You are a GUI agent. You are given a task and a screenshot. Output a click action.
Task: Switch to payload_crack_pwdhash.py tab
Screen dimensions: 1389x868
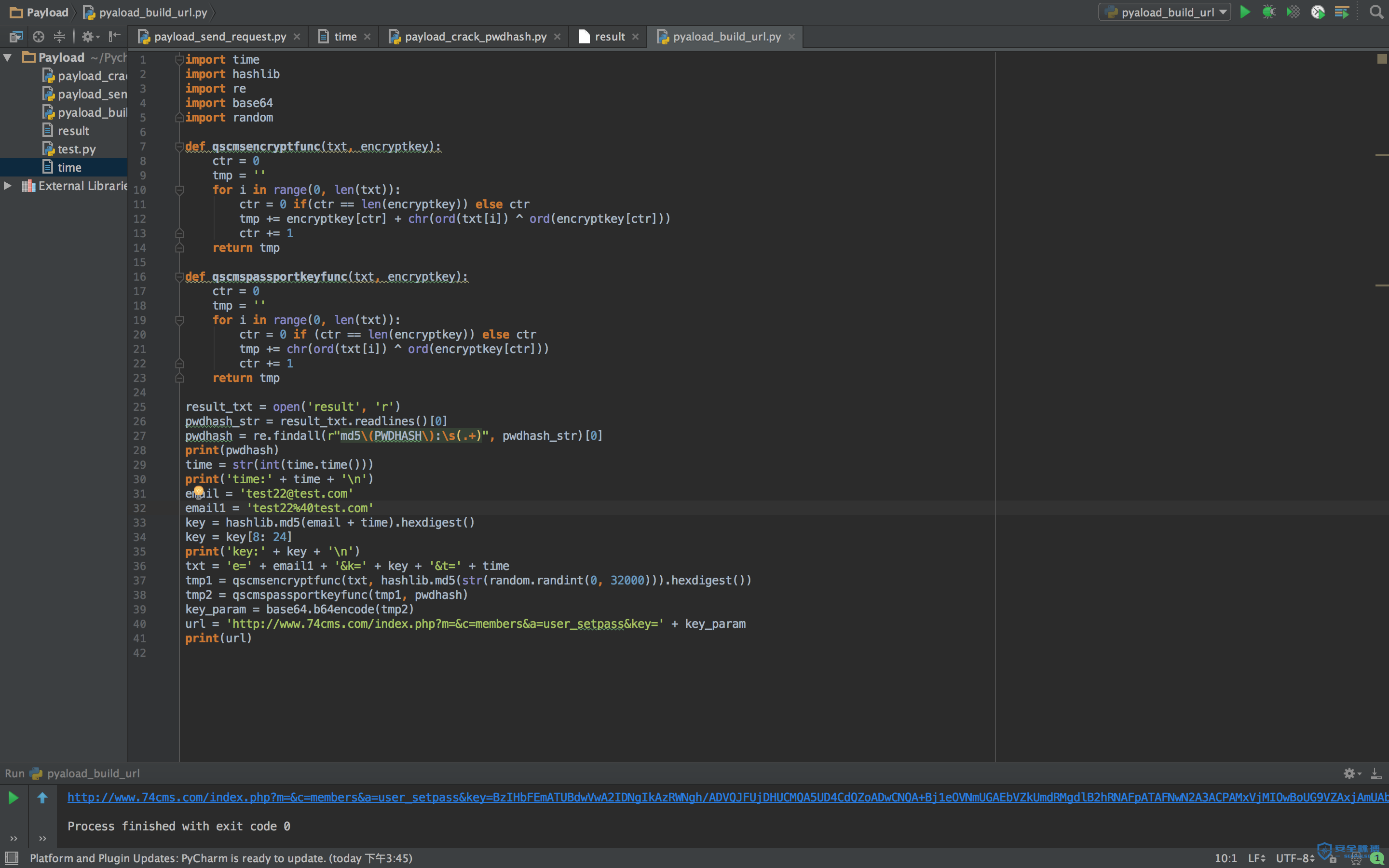tap(475, 37)
